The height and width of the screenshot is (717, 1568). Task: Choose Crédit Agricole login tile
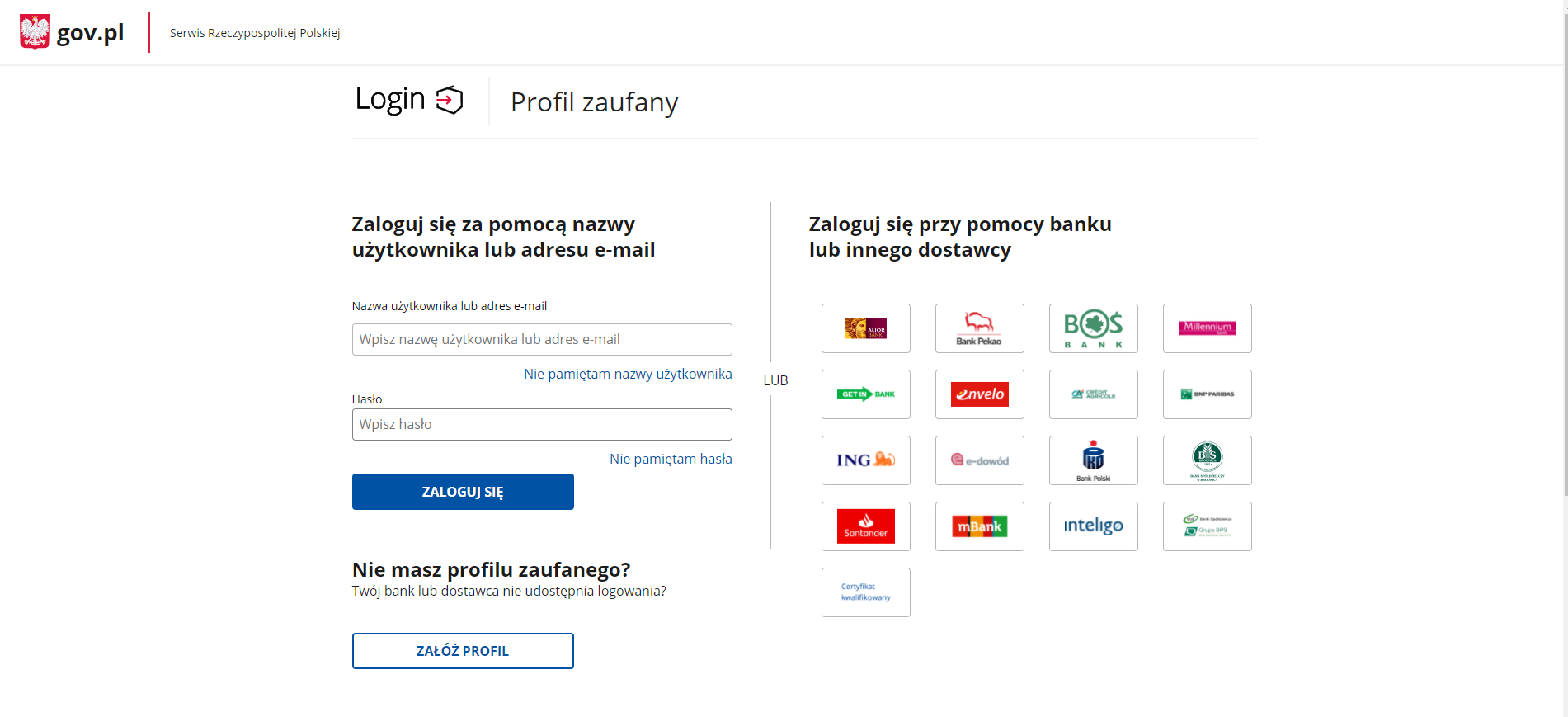pyautogui.click(x=1093, y=394)
